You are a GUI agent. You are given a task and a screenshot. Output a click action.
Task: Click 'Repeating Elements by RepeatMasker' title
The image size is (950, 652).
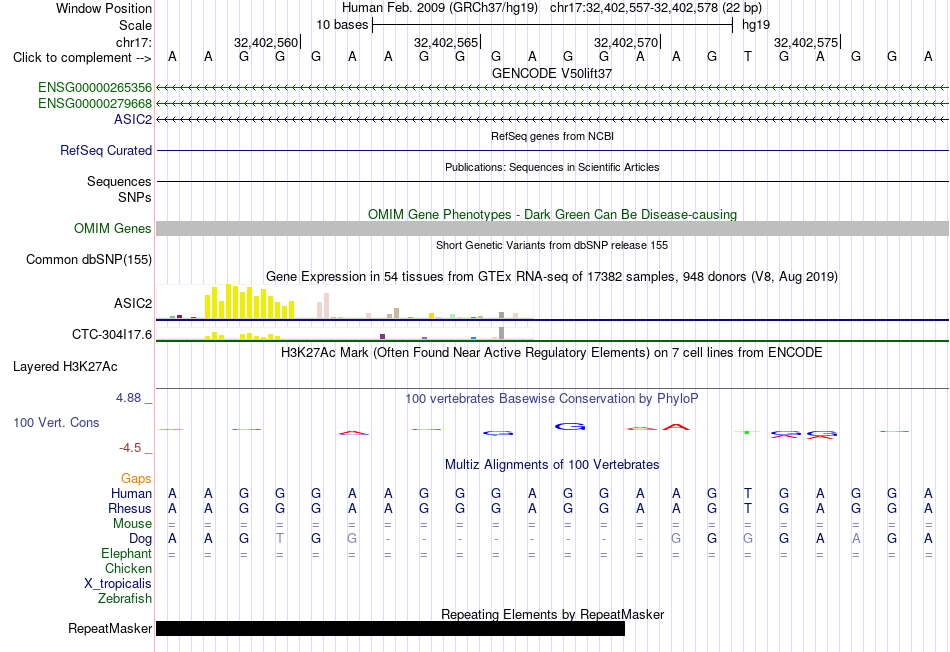coord(552,614)
